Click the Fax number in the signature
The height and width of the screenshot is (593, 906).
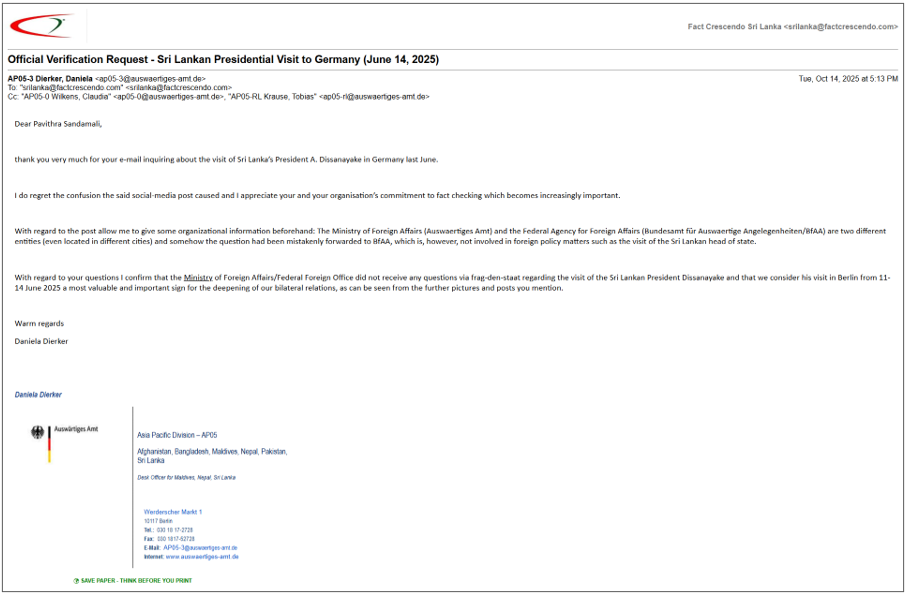[x=175, y=539]
